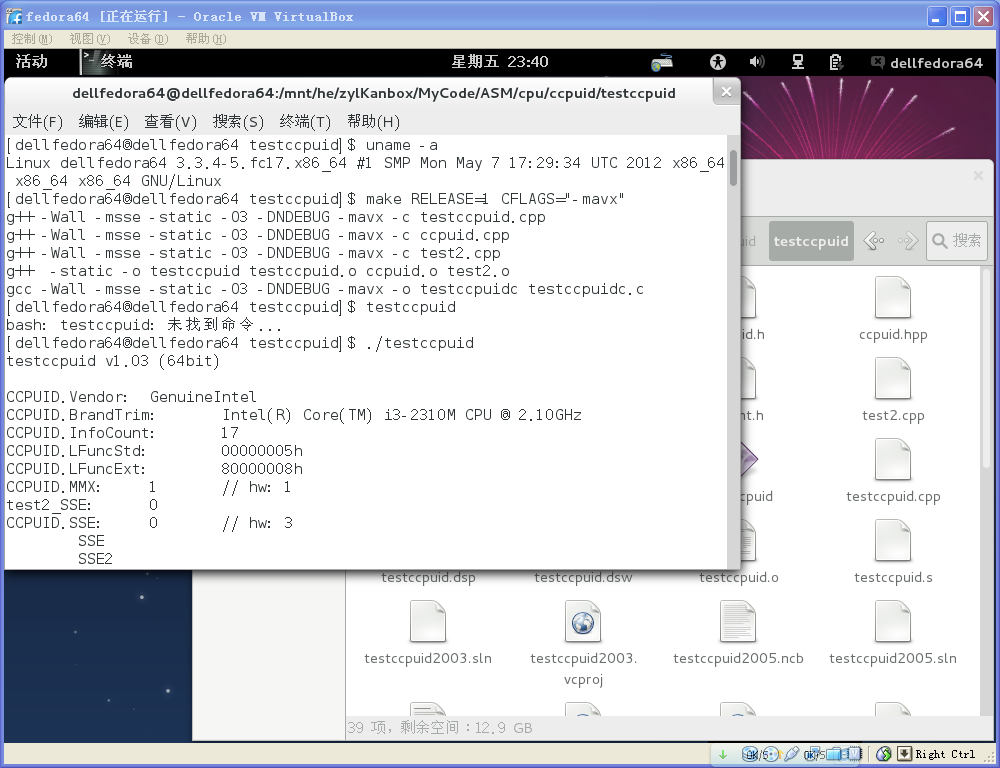The height and width of the screenshot is (768, 1000).
Task: Open the clock 星期五 23:40 calendar
Action: [500, 62]
